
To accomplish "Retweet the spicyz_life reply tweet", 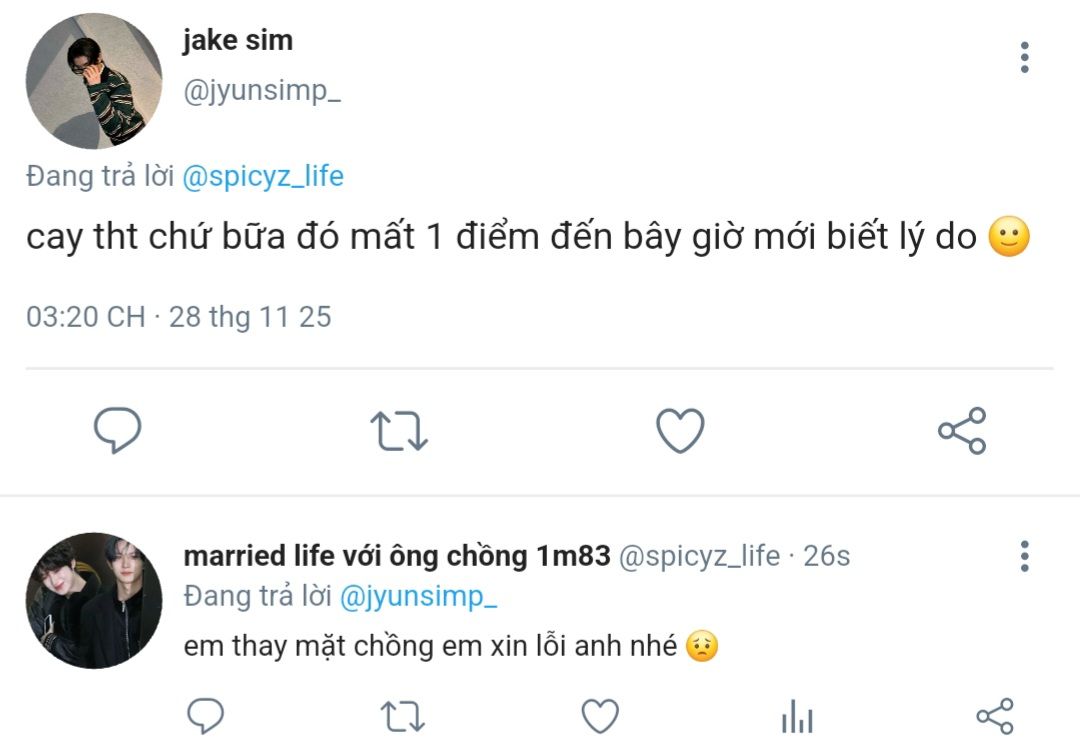I will 403,716.
